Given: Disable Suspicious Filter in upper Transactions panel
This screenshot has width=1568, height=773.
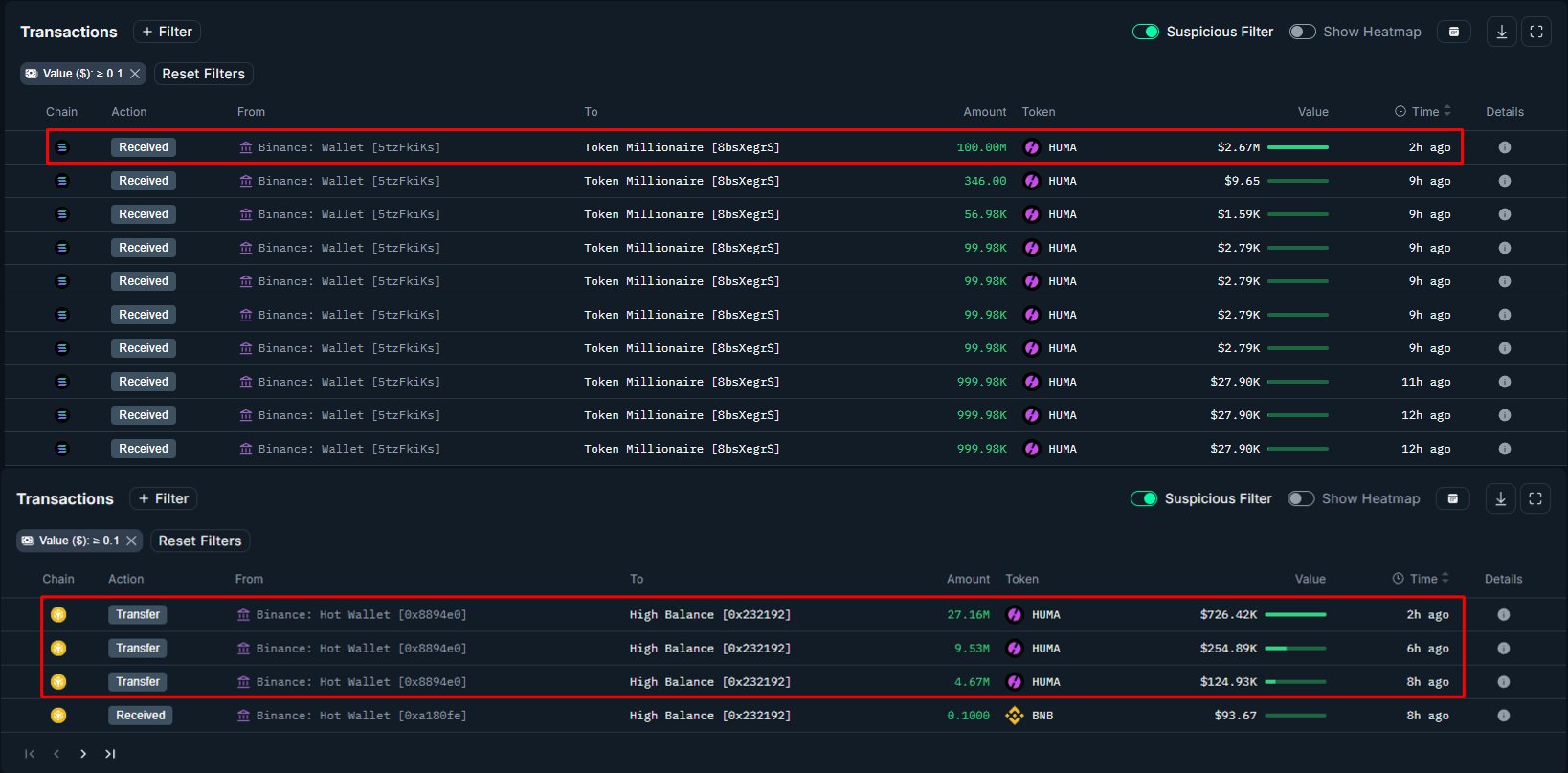Looking at the screenshot, I should tap(1146, 32).
